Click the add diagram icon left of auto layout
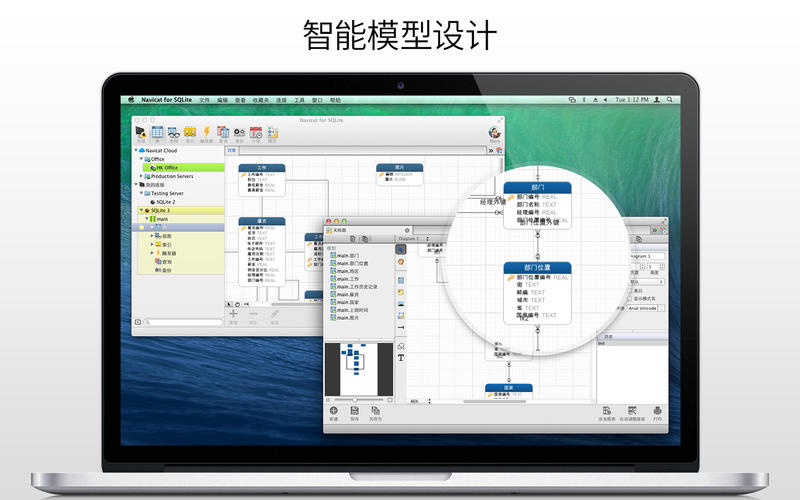The height and width of the screenshot is (500, 800). coord(607,411)
